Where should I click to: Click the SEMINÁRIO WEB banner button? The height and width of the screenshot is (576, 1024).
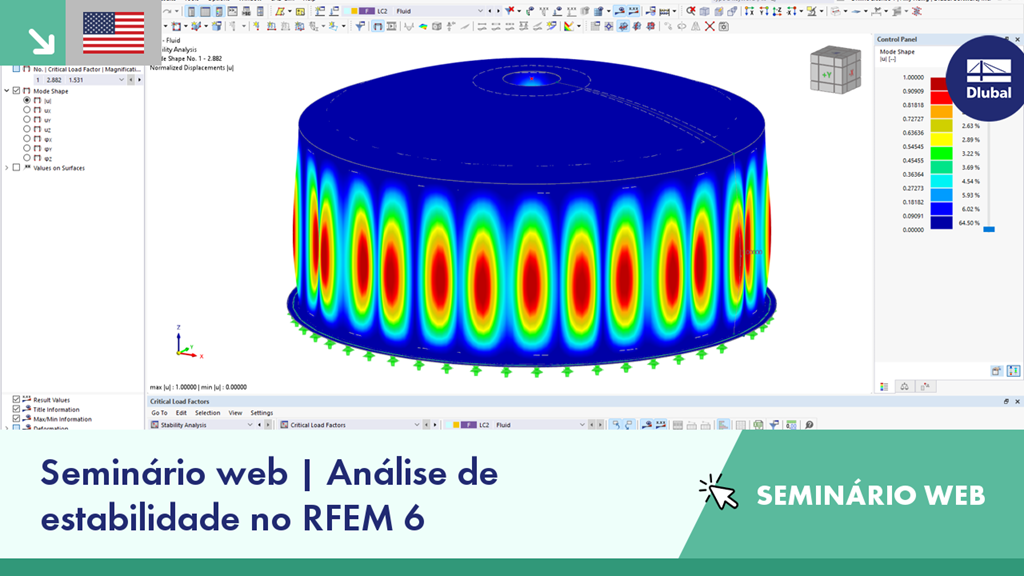(x=871, y=496)
